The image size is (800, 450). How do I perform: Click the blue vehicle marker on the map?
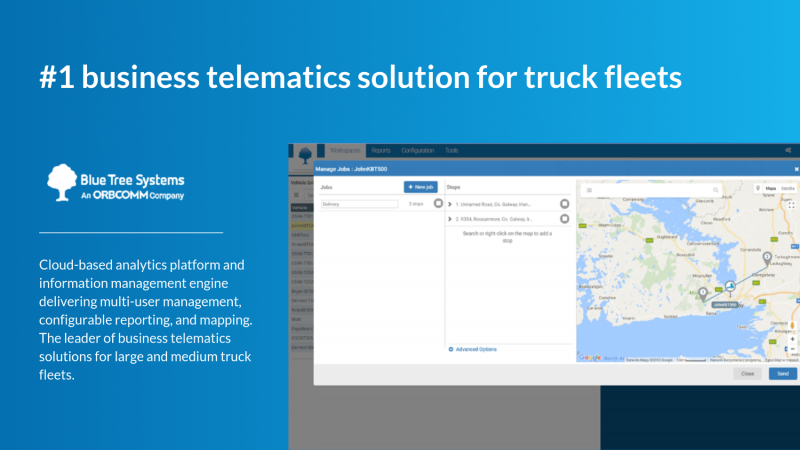[731, 286]
